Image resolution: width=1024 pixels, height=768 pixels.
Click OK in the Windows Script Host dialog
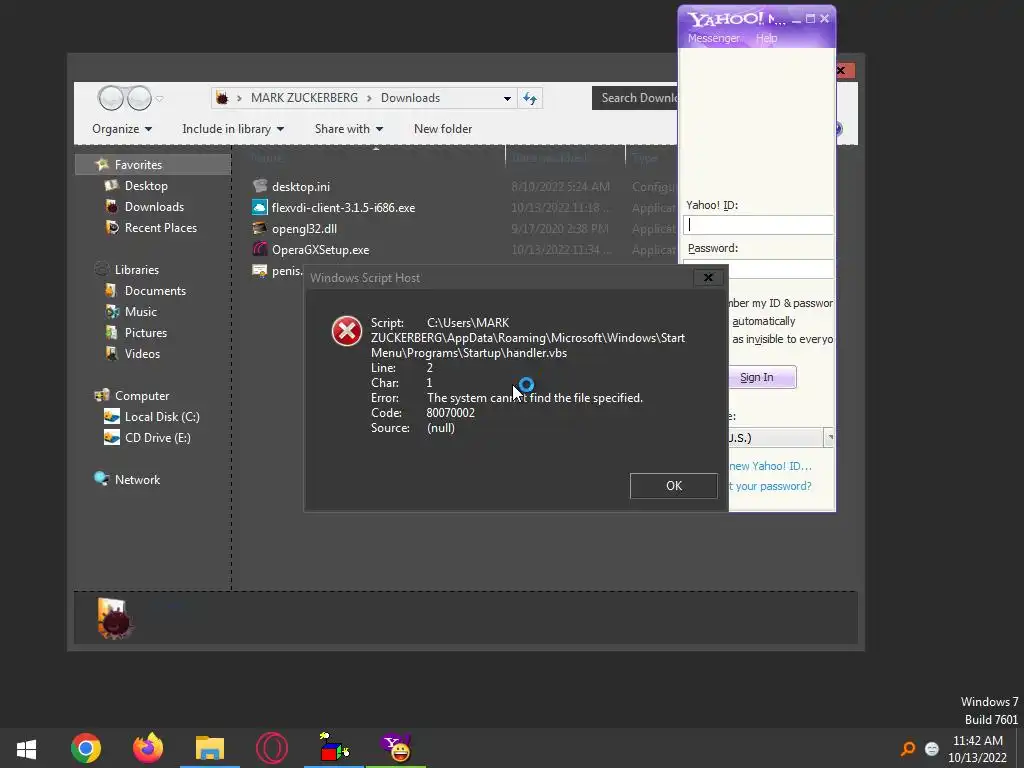(673, 486)
